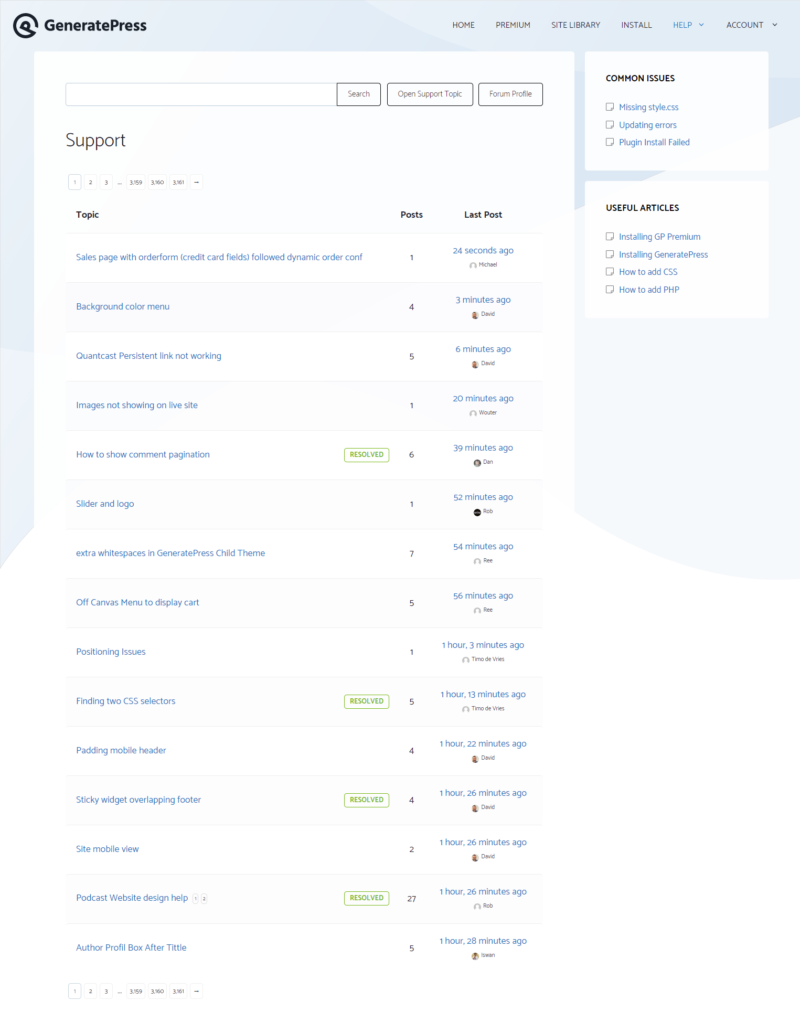Viewport: 800px width, 1033px height.
Task: Focus the support search input field
Action: pyautogui.click(x=201, y=94)
